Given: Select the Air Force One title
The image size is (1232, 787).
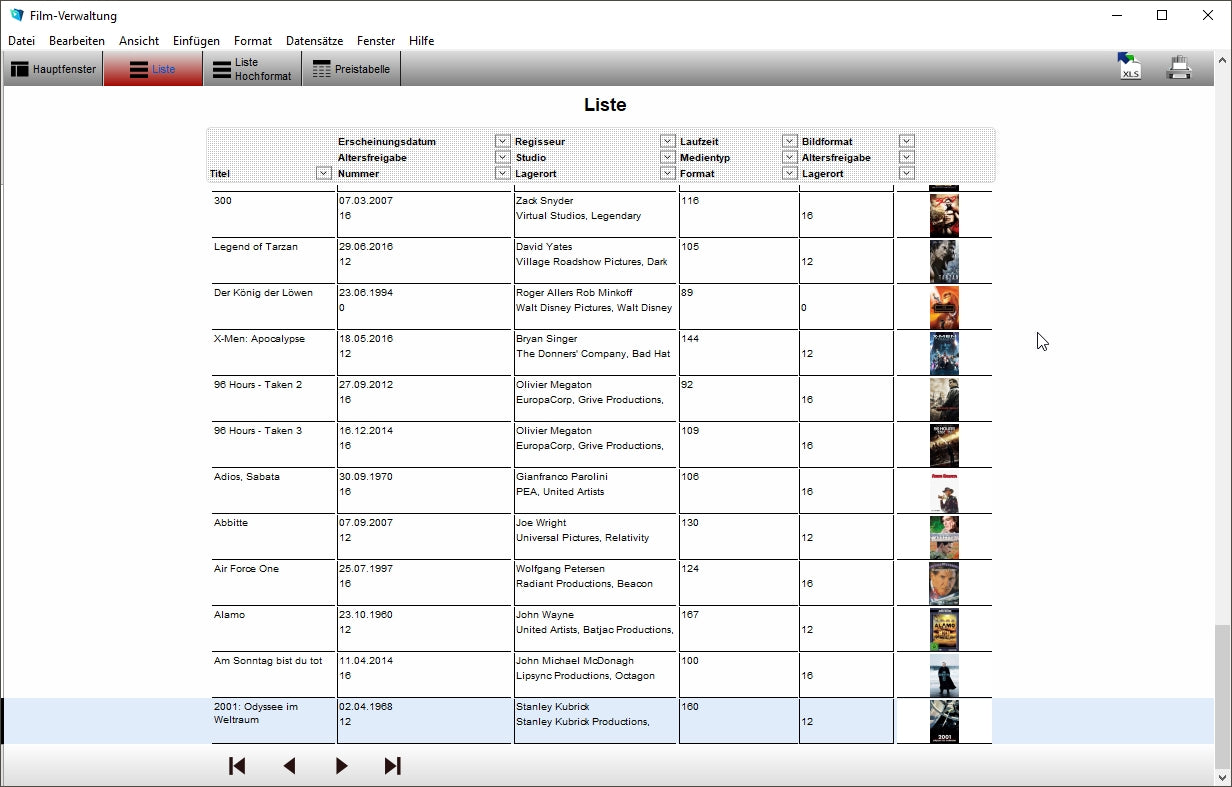Looking at the screenshot, I should coord(246,569).
